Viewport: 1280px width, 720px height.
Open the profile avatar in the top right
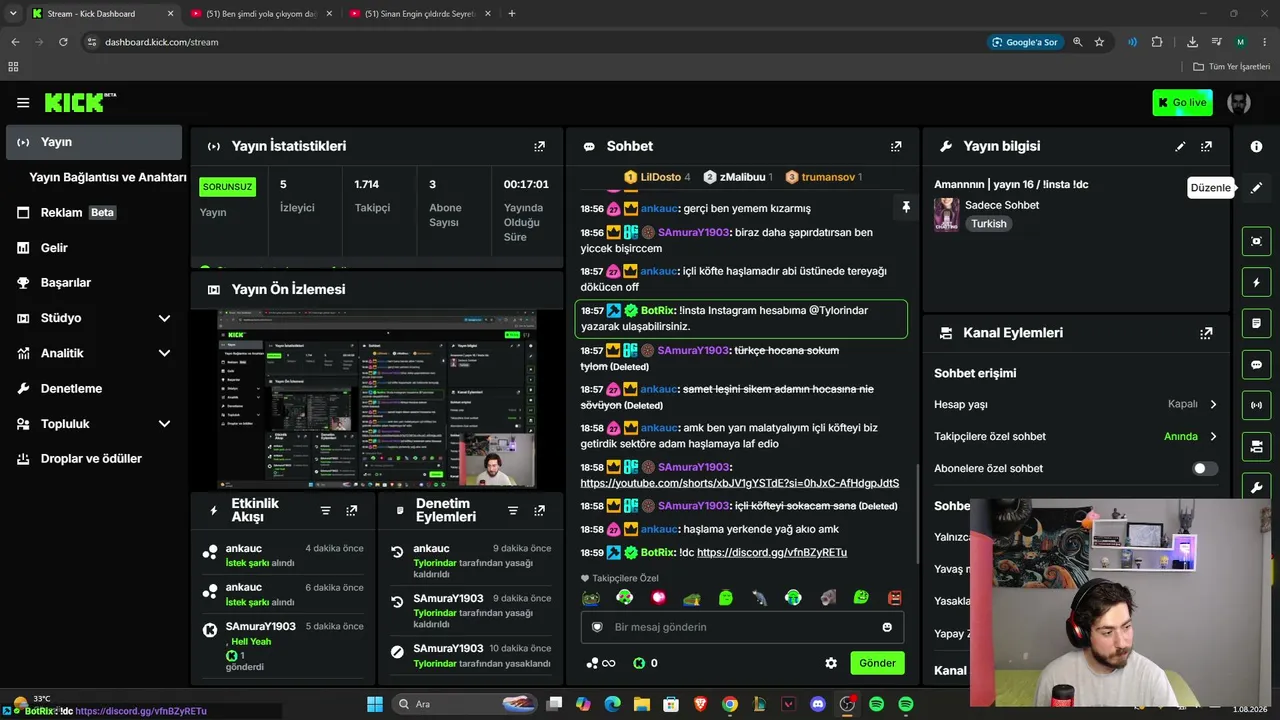click(1239, 103)
